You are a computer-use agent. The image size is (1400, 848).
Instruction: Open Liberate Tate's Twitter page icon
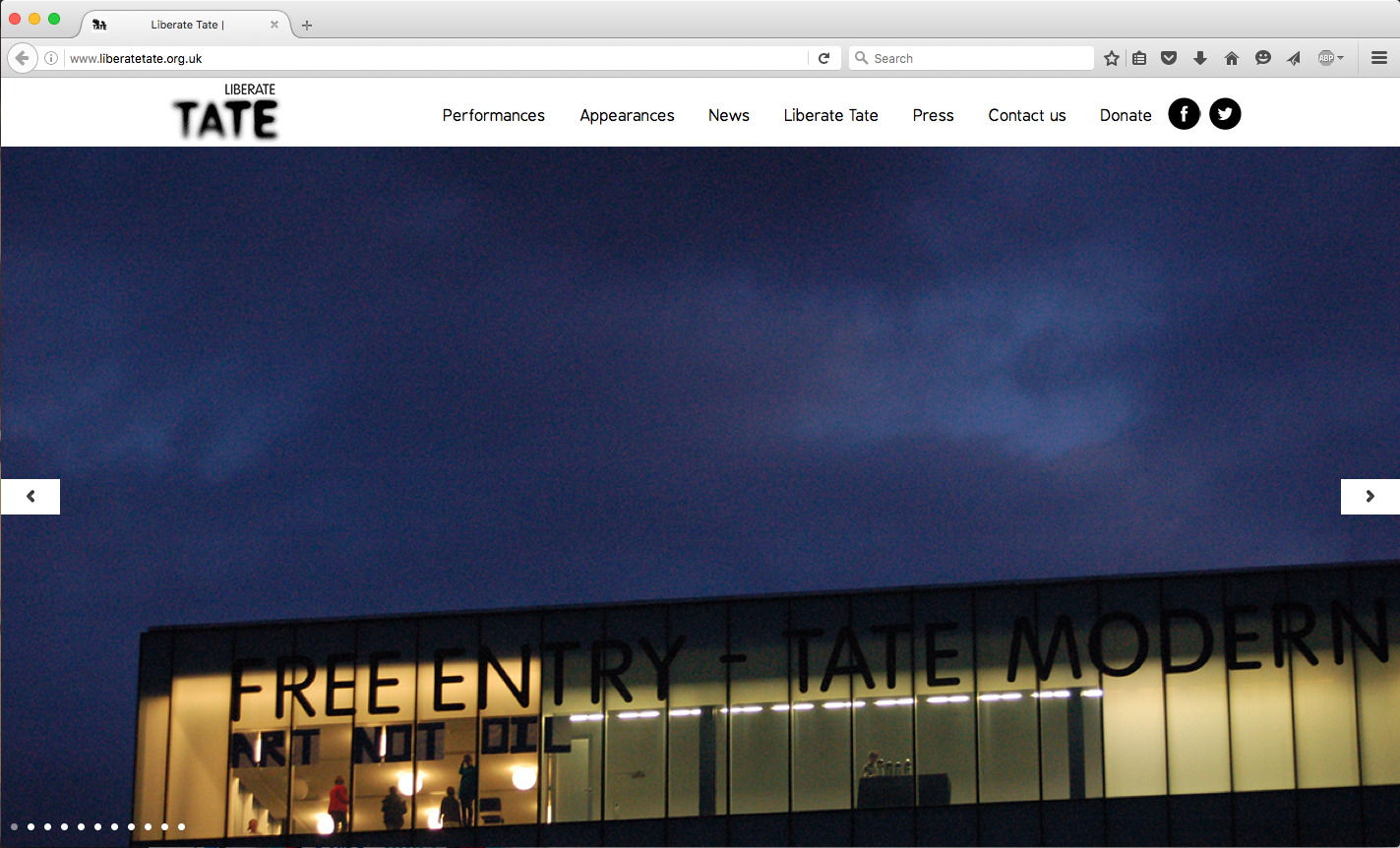tap(1225, 114)
